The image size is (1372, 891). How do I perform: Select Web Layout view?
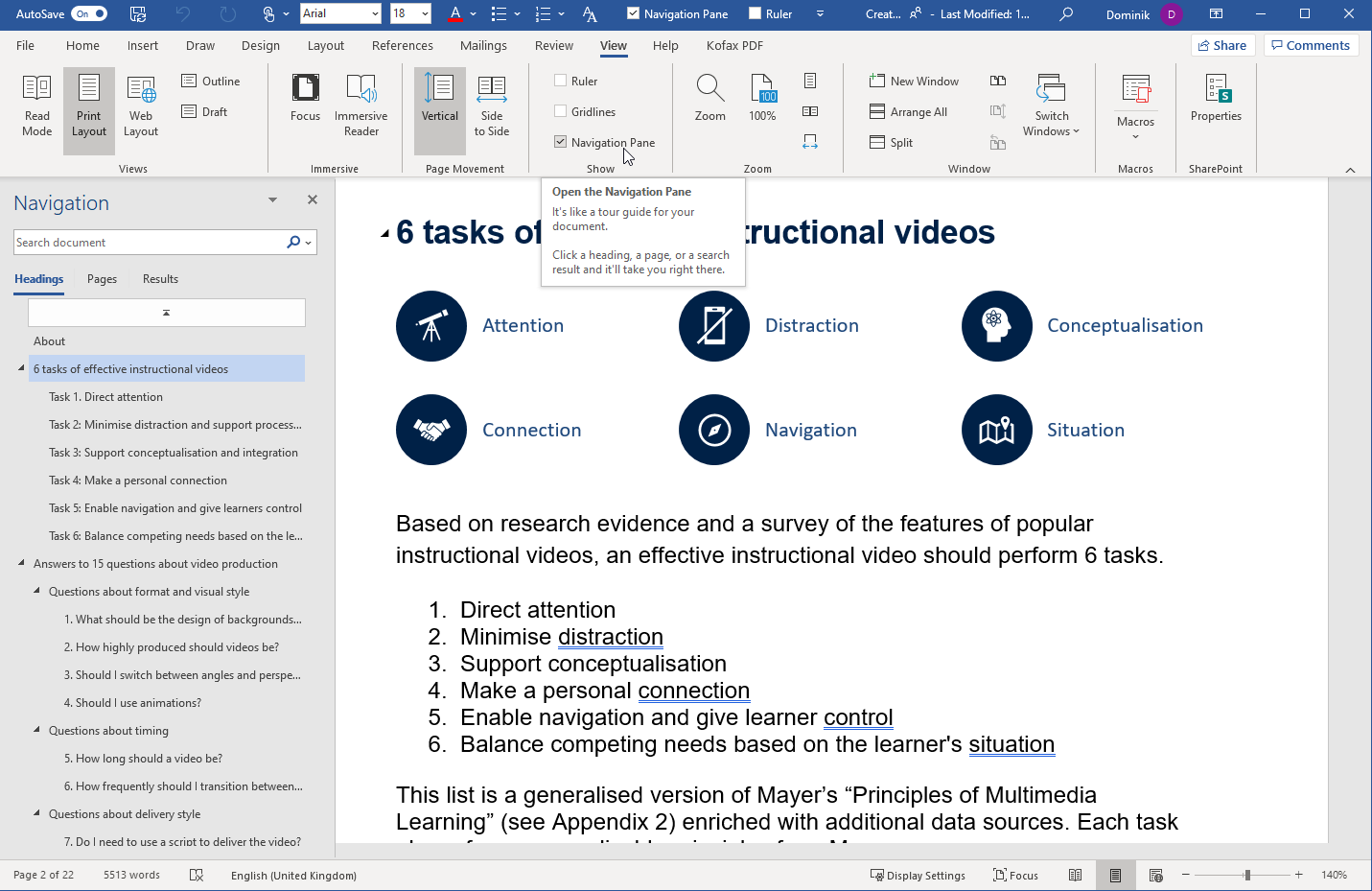[141, 106]
